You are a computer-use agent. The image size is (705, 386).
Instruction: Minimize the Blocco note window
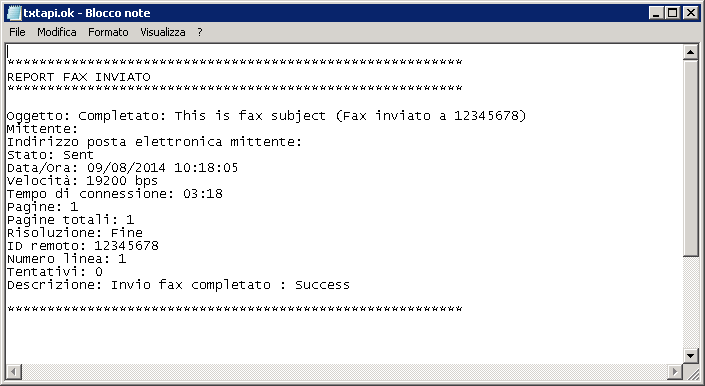click(x=656, y=13)
